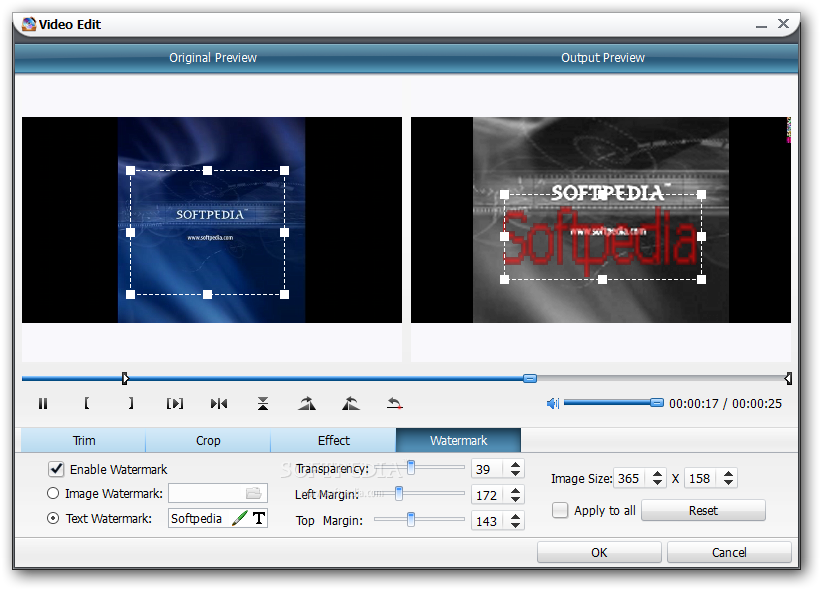
Task: Open font settings T icon
Action: tap(259, 518)
